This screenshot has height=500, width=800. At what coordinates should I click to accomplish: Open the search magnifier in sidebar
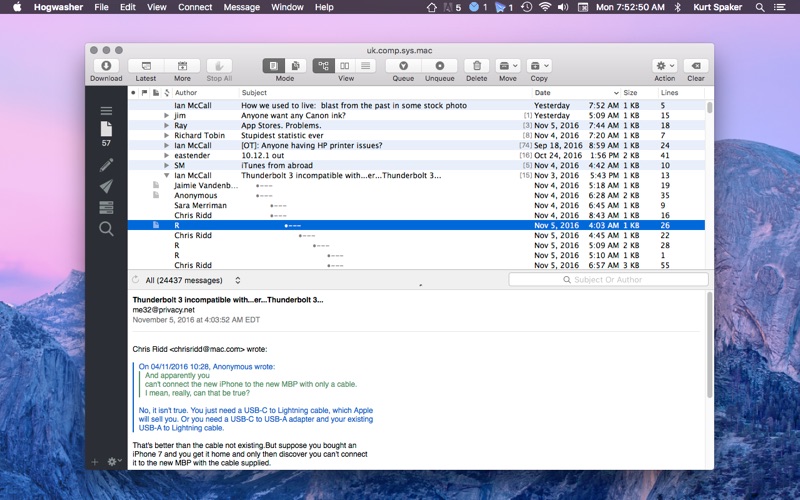click(x=106, y=229)
